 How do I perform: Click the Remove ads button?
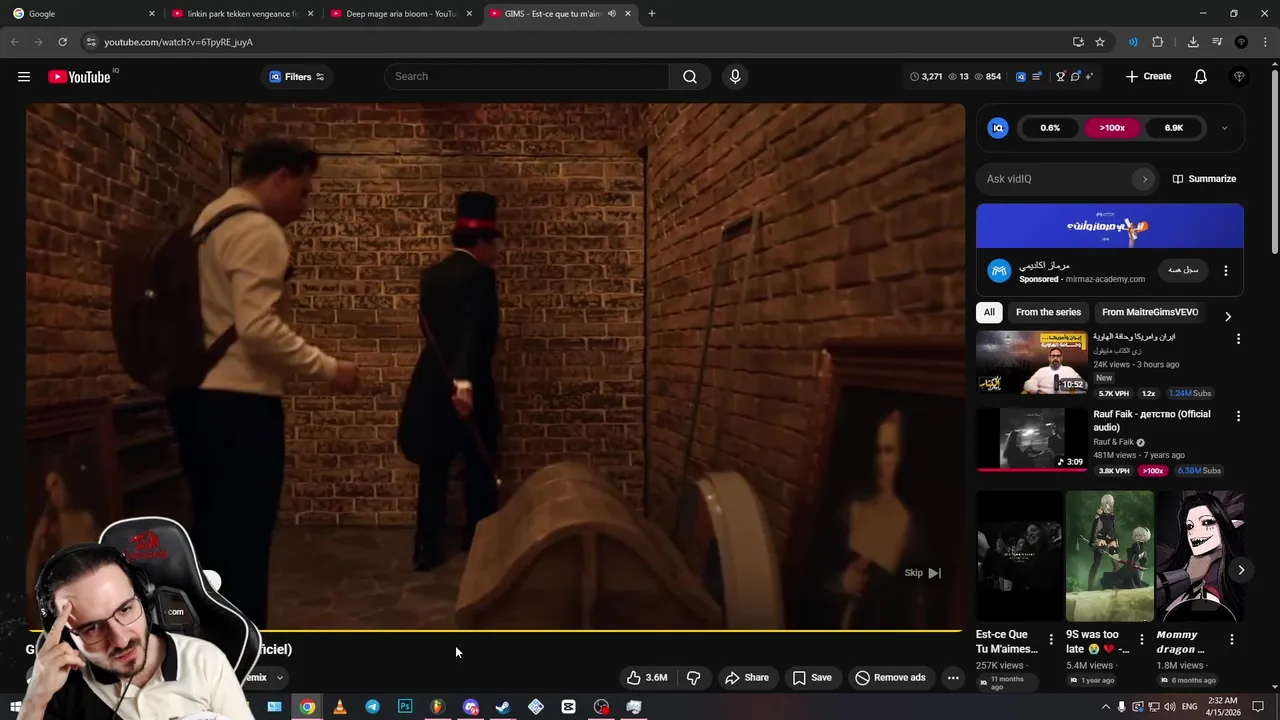[891, 678]
